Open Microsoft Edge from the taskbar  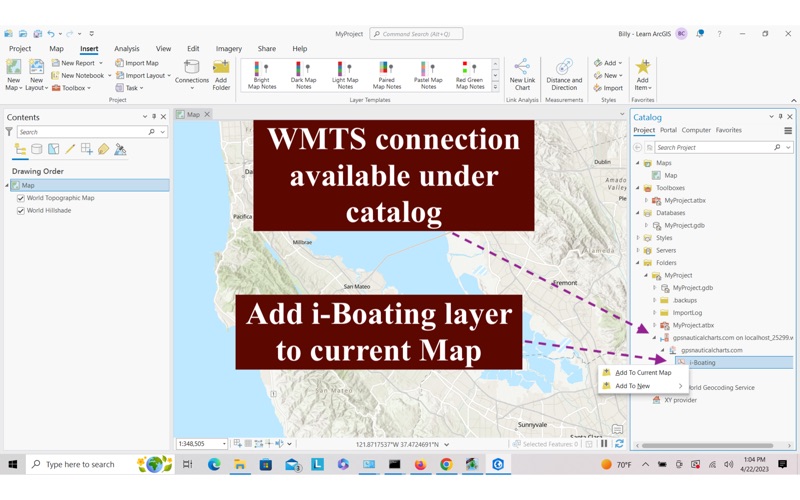pos(214,464)
